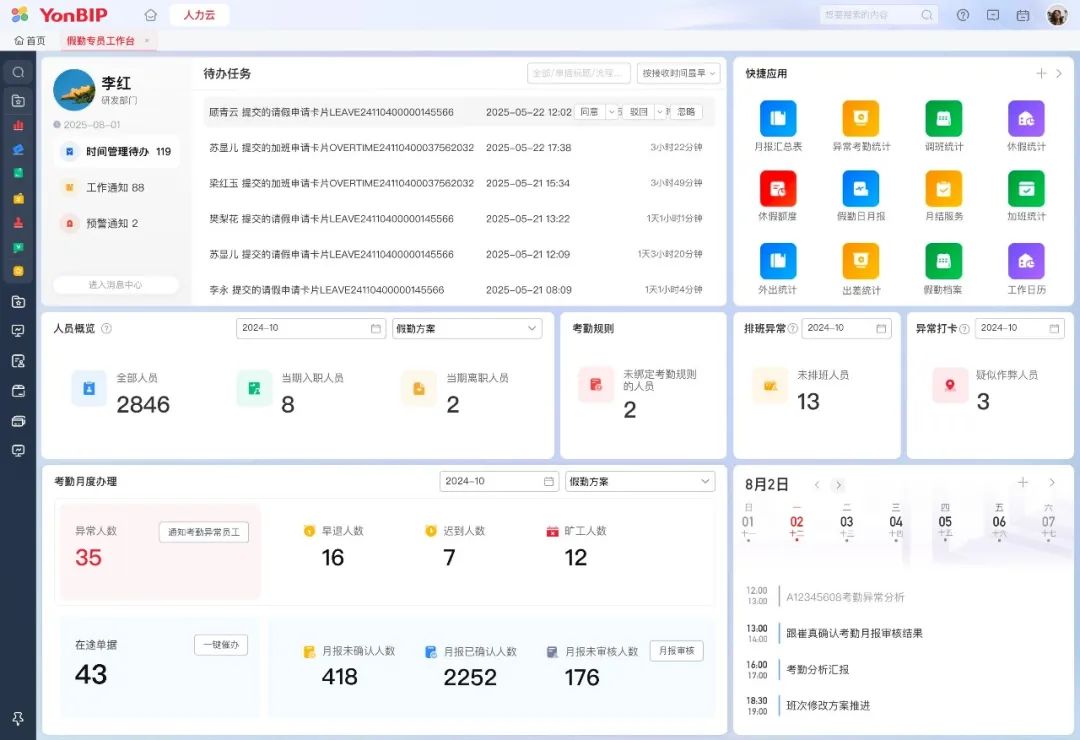The width and height of the screenshot is (1080, 740).
Task: Open the 假勤方案 dropdown in 人员概览
Action: (x=466, y=328)
